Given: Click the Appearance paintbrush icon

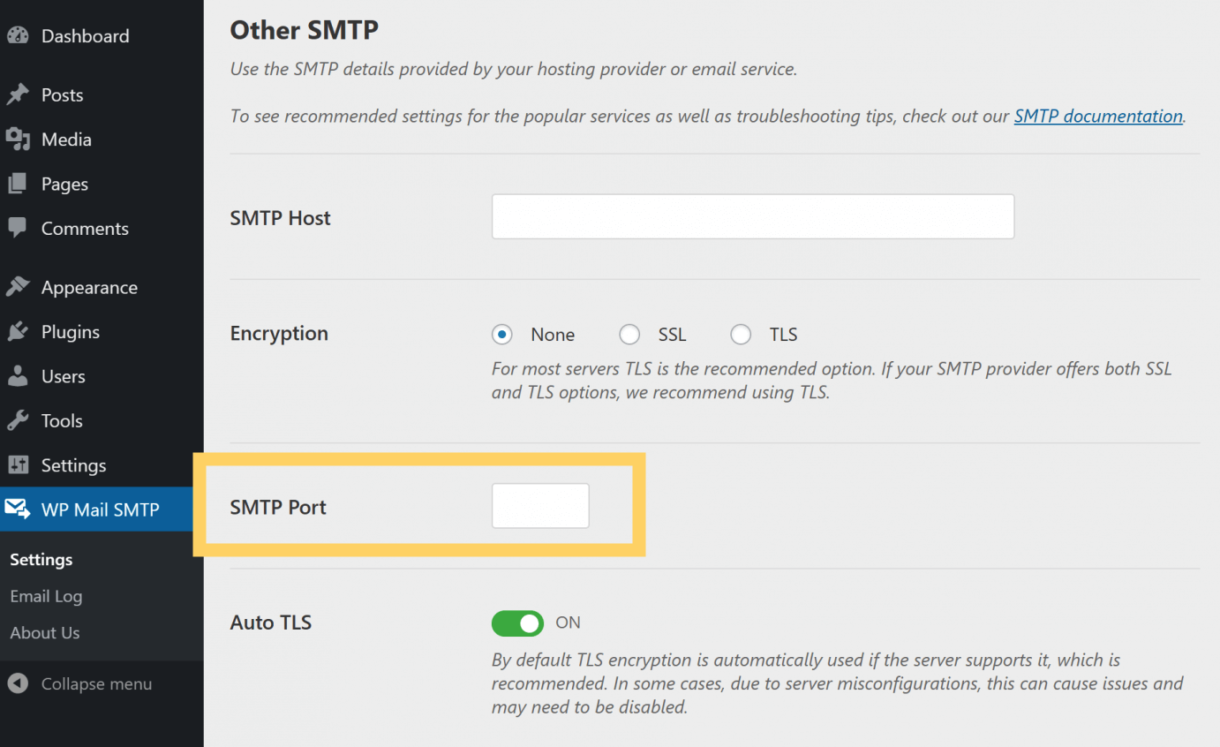Looking at the screenshot, I should [20, 286].
